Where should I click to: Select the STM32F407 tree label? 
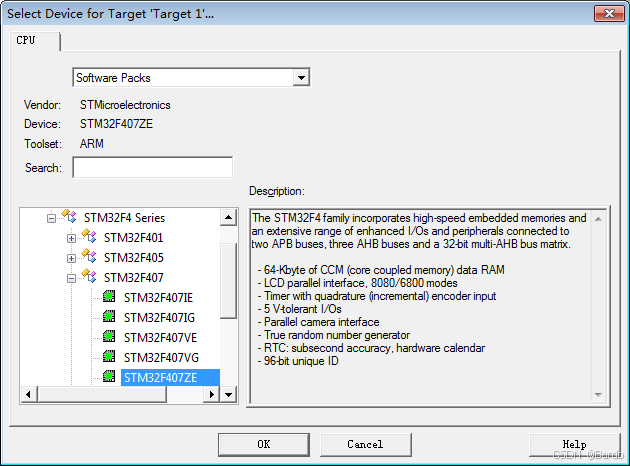tap(134, 278)
